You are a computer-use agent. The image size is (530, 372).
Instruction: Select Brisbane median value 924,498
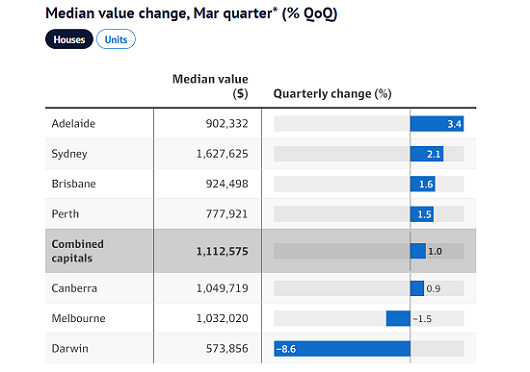pyautogui.click(x=227, y=184)
